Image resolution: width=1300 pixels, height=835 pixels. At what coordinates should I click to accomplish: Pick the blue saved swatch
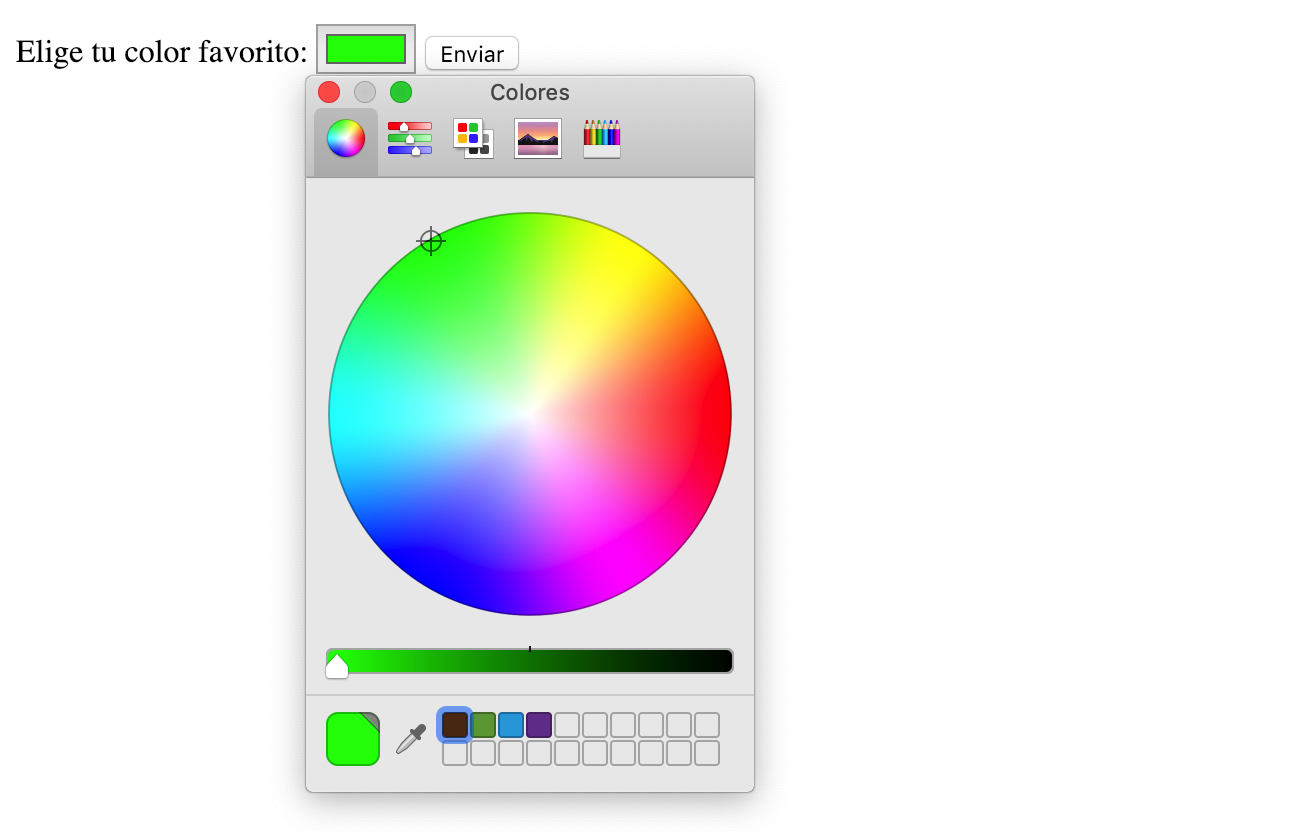511,724
